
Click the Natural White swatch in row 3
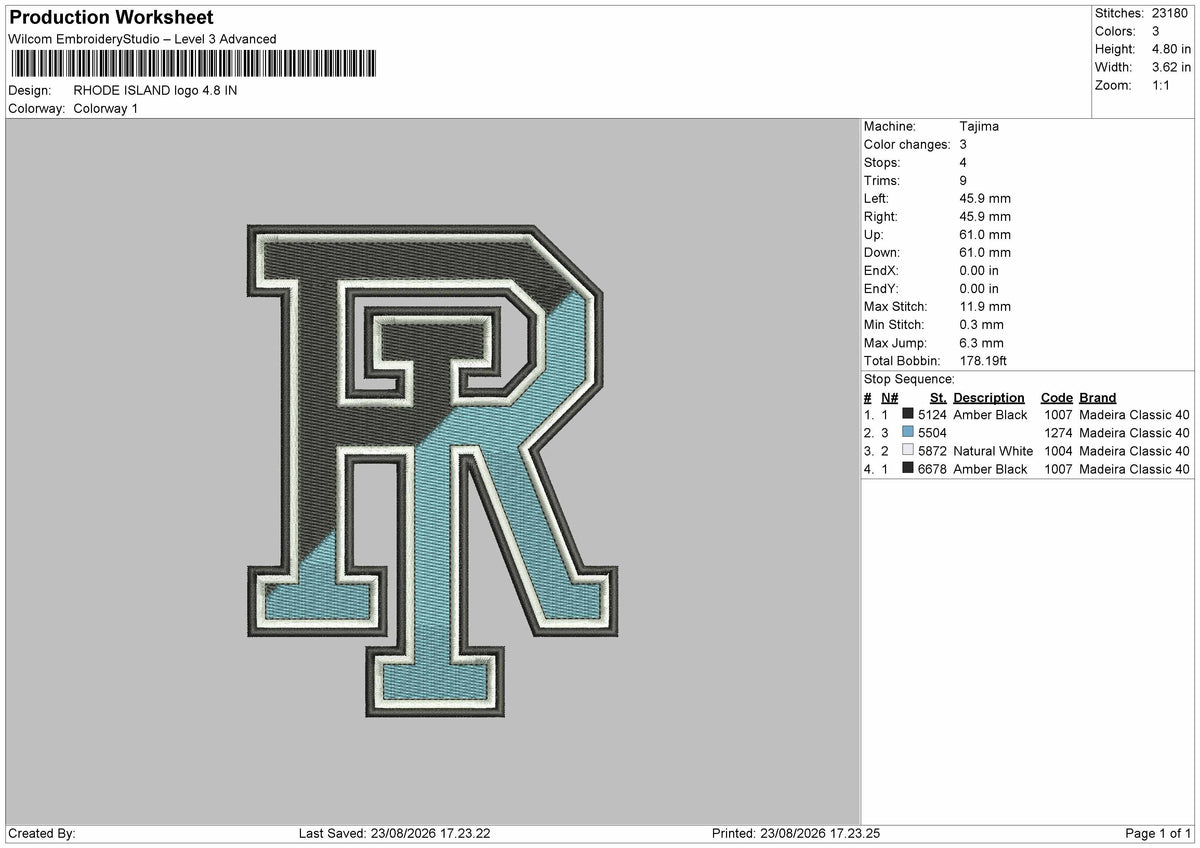point(908,450)
